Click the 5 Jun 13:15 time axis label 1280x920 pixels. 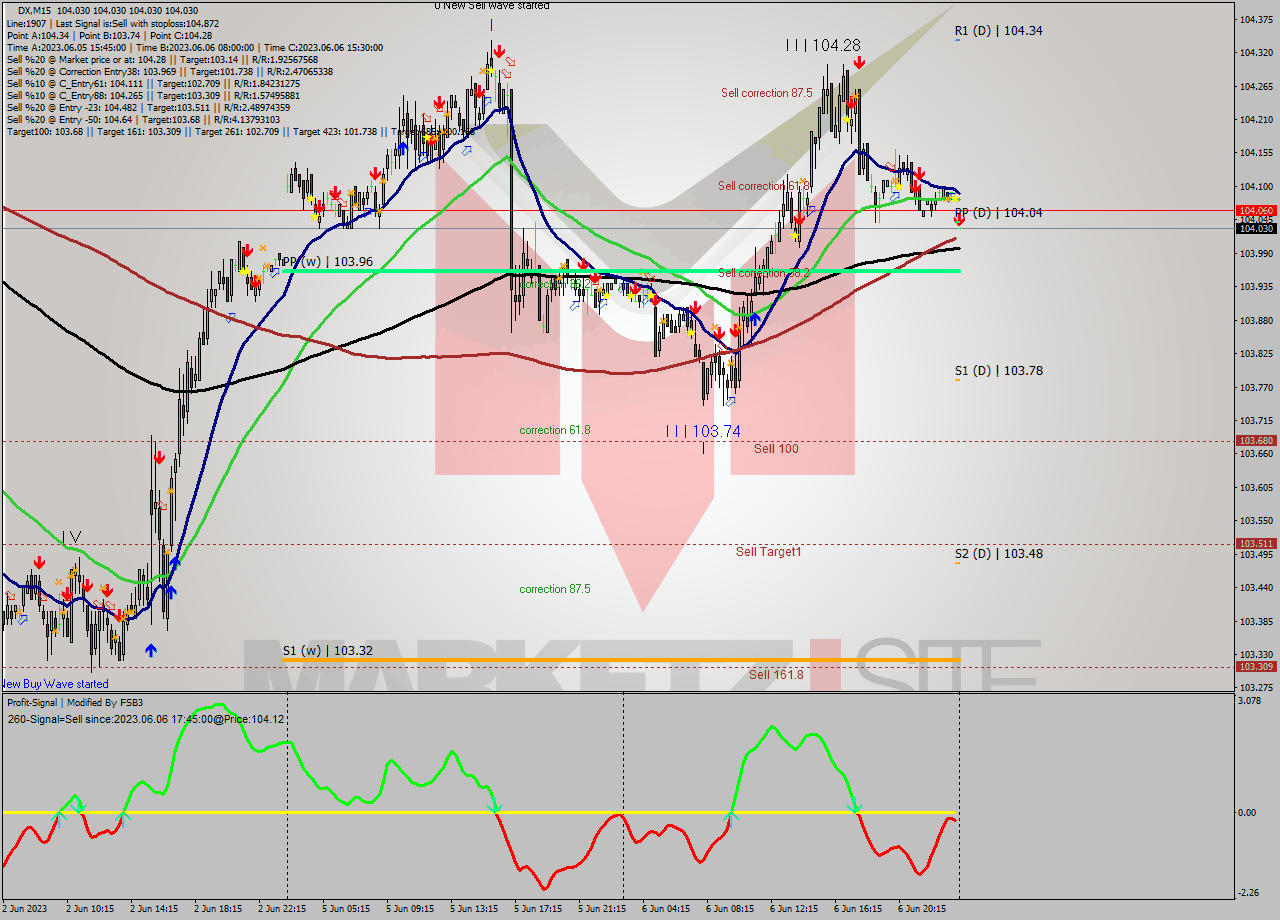(x=473, y=909)
